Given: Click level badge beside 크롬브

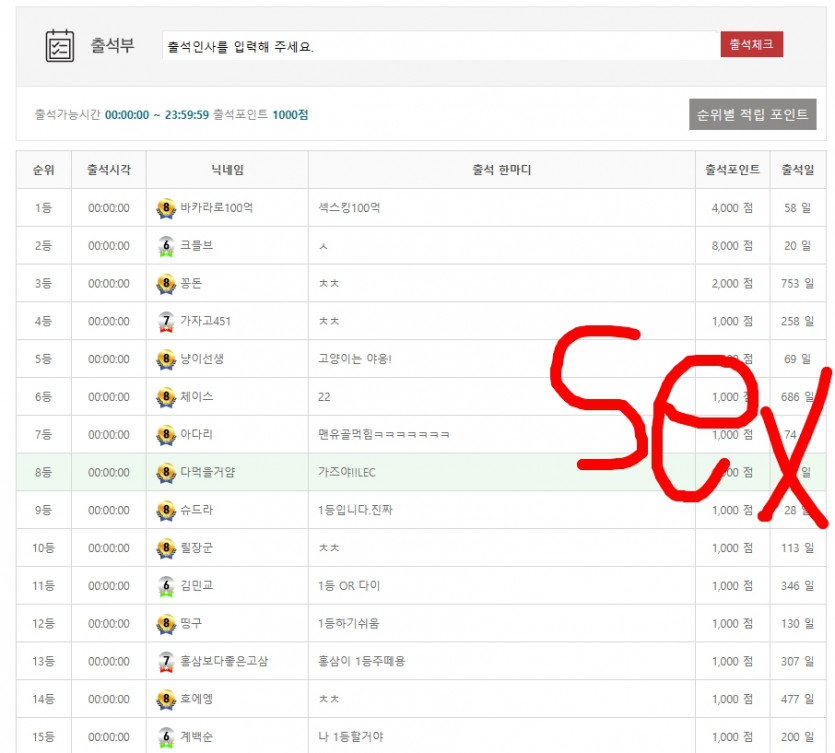Looking at the screenshot, I should click(167, 246).
